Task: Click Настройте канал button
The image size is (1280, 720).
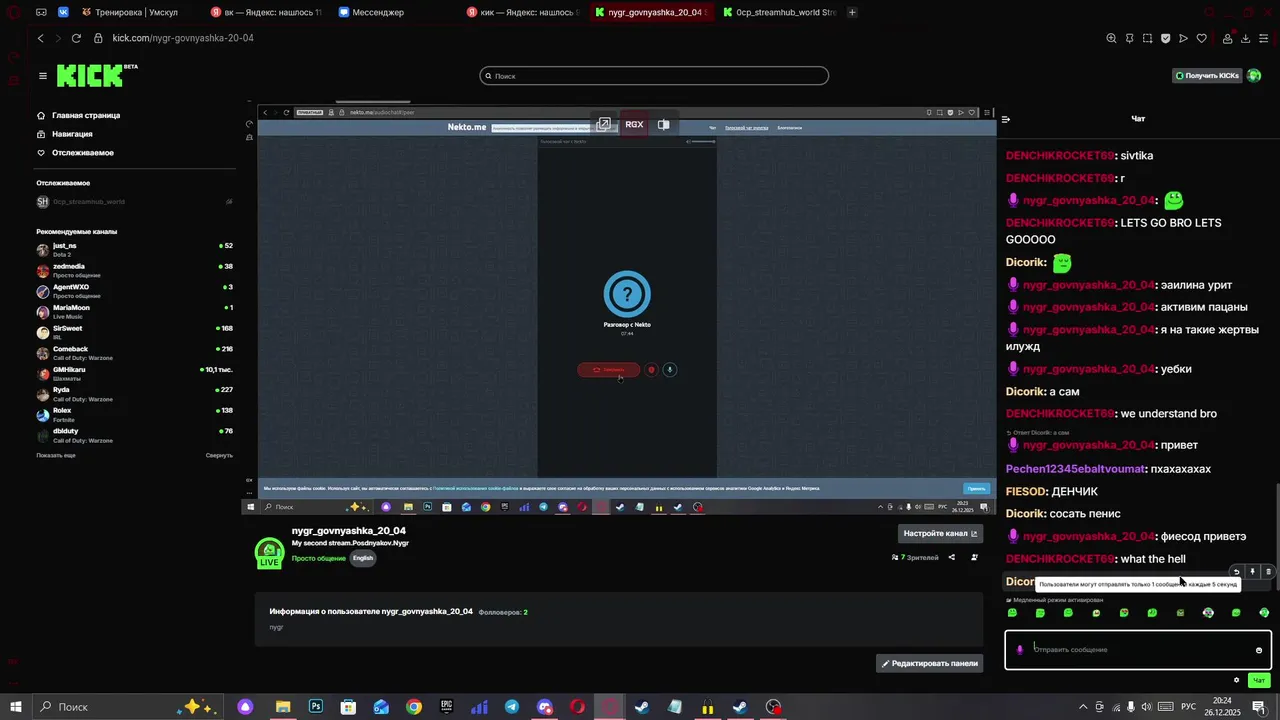Action: (x=940, y=533)
